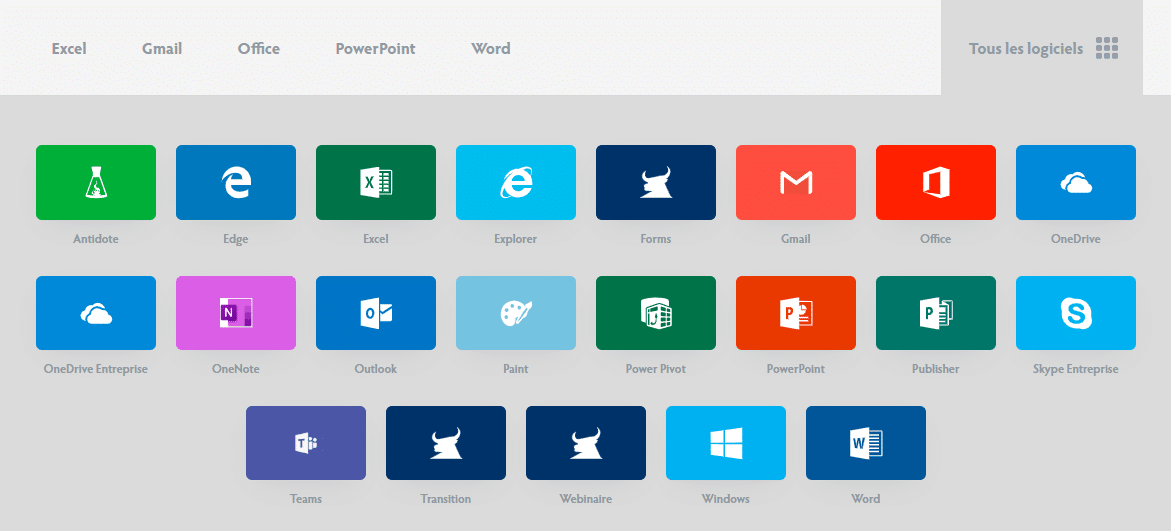The image size is (1171, 531).
Task: Click the Skype Entreprise tile
Action: point(1076,313)
